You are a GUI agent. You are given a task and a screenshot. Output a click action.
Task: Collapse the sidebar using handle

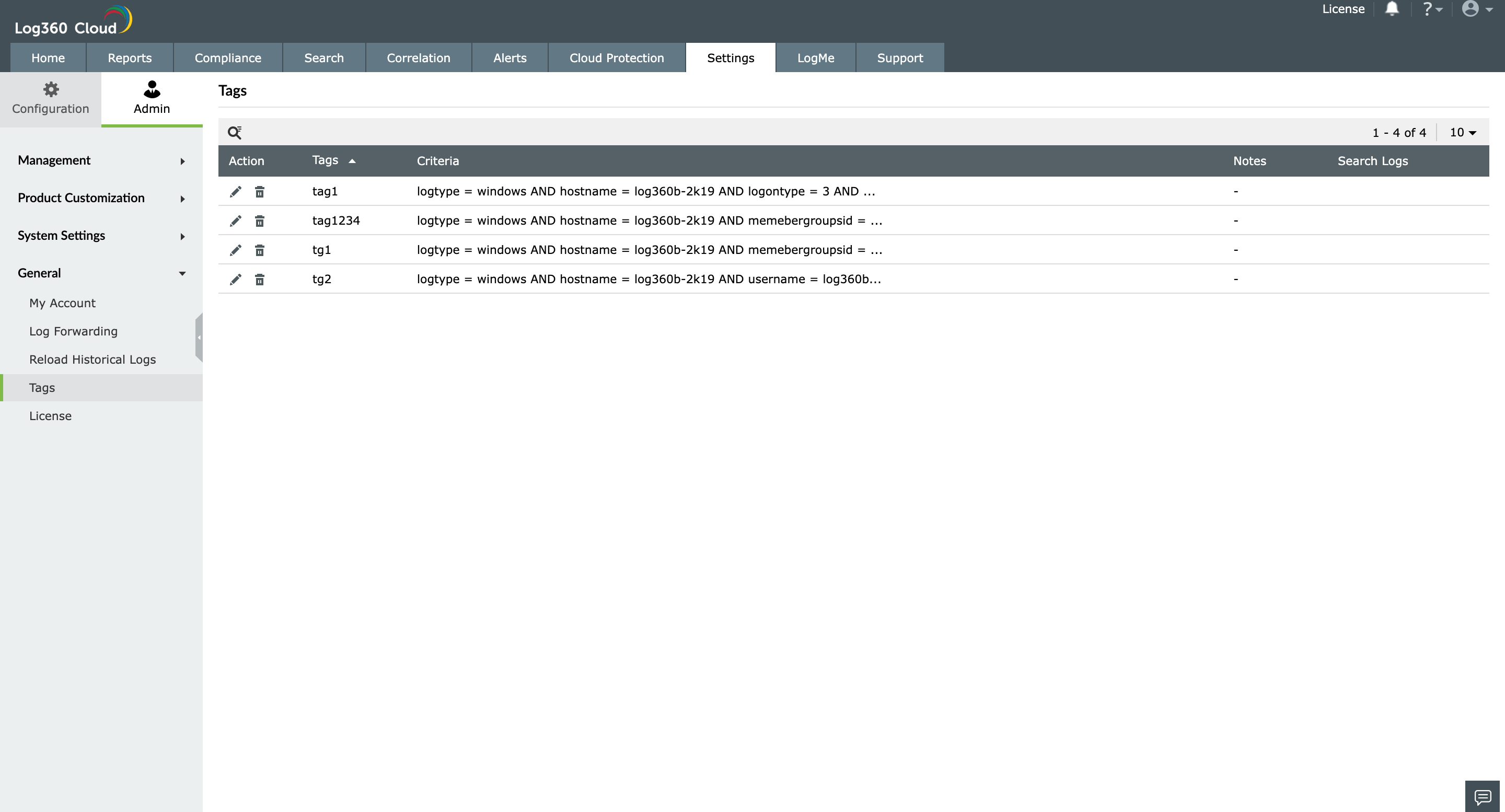pyautogui.click(x=199, y=338)
